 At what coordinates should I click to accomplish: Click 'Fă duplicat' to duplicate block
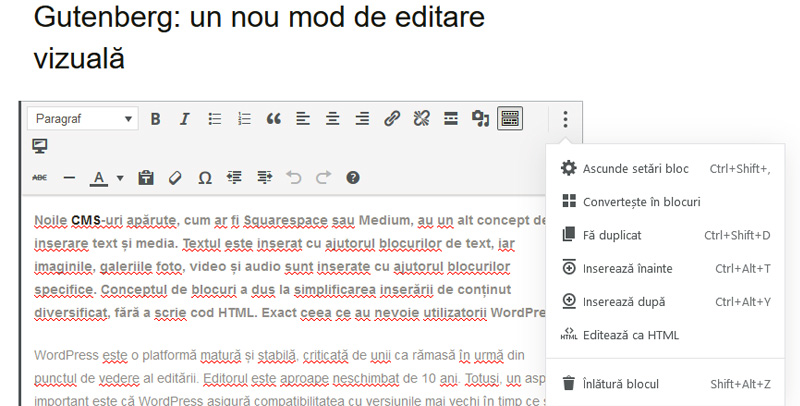click(612, 235)
